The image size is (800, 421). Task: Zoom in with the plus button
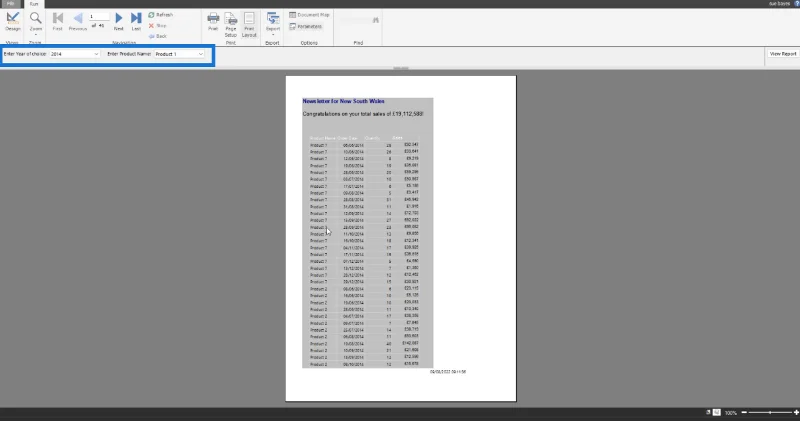click(x=796, y=412)
